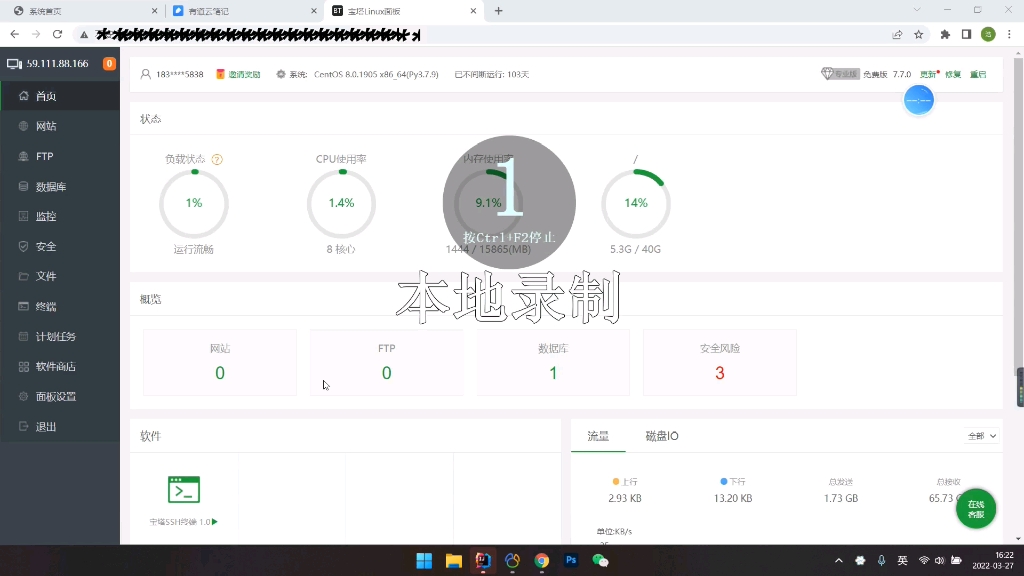This screenshot has width=1024, height=576.
Task: Click the 修复 repair link
Action: pyautogui.click(x=953, y=74)
